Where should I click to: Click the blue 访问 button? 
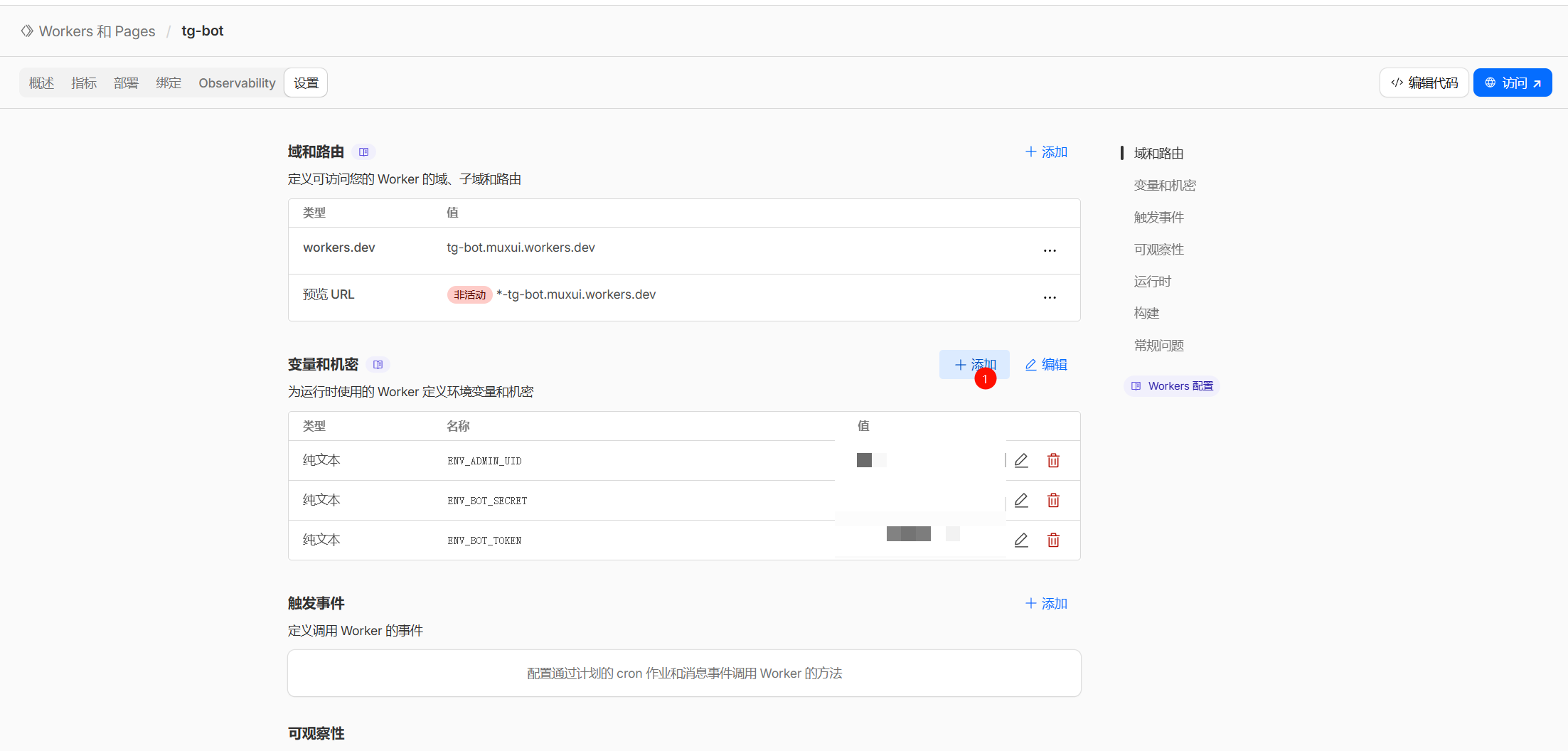tap(1513, 82)
